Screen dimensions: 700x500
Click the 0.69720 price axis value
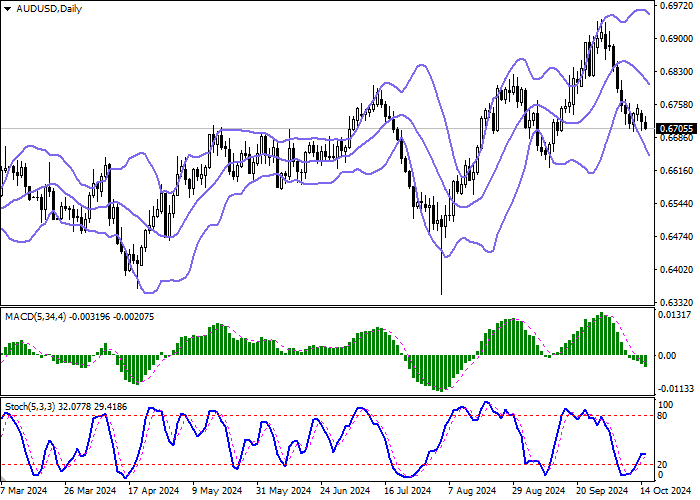point(676,6)
